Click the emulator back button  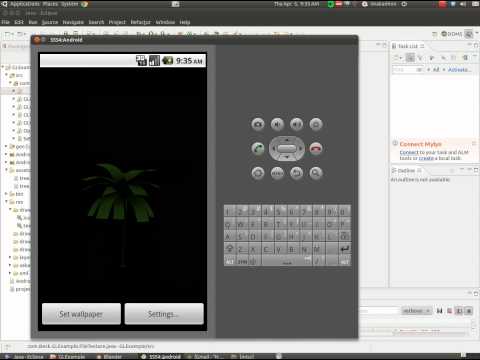click(x=296, y=173)
